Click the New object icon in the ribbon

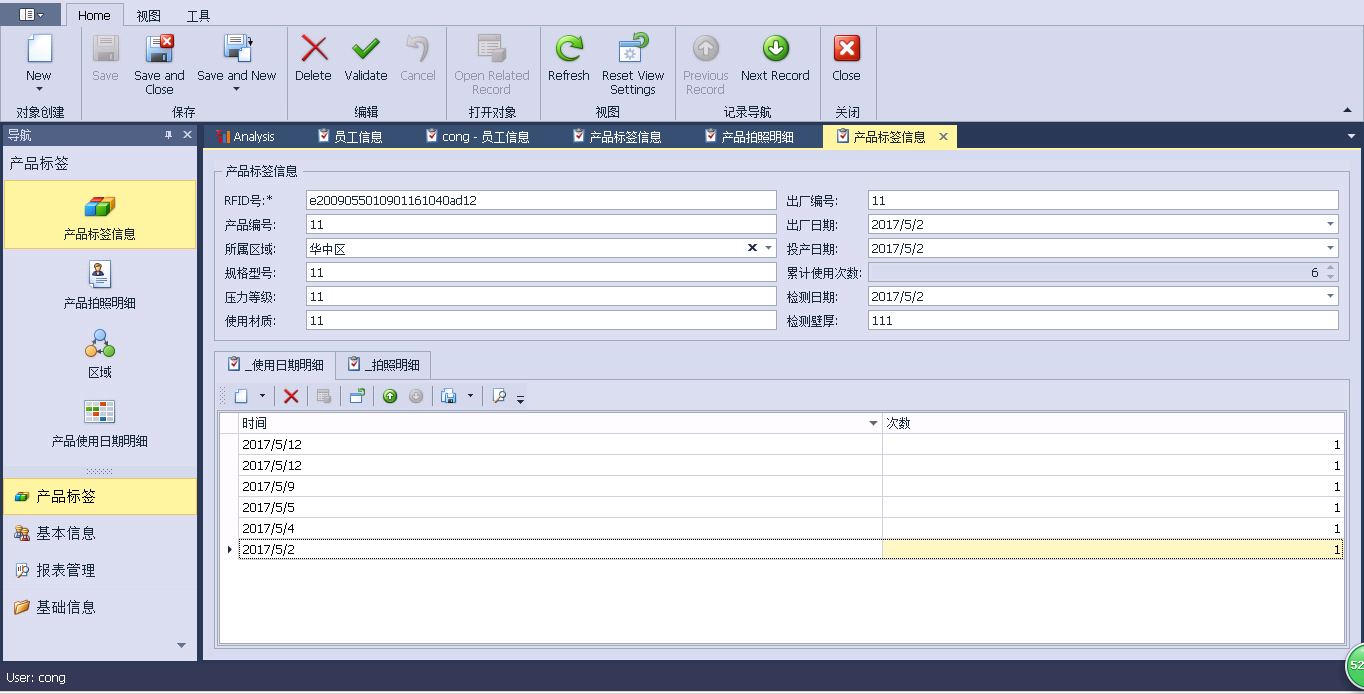[39, 49]
